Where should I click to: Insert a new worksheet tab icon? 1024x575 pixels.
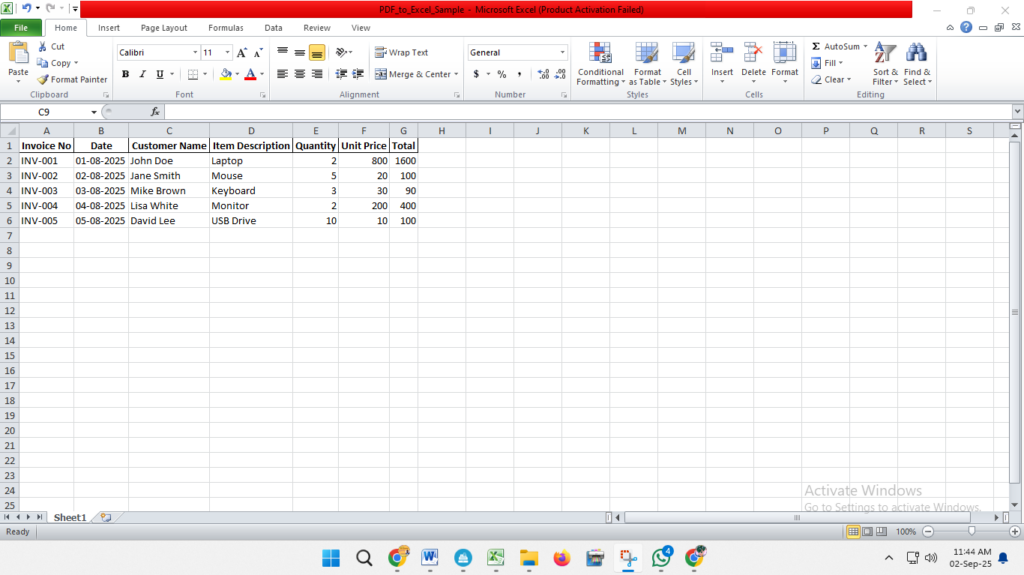(106, 517)
